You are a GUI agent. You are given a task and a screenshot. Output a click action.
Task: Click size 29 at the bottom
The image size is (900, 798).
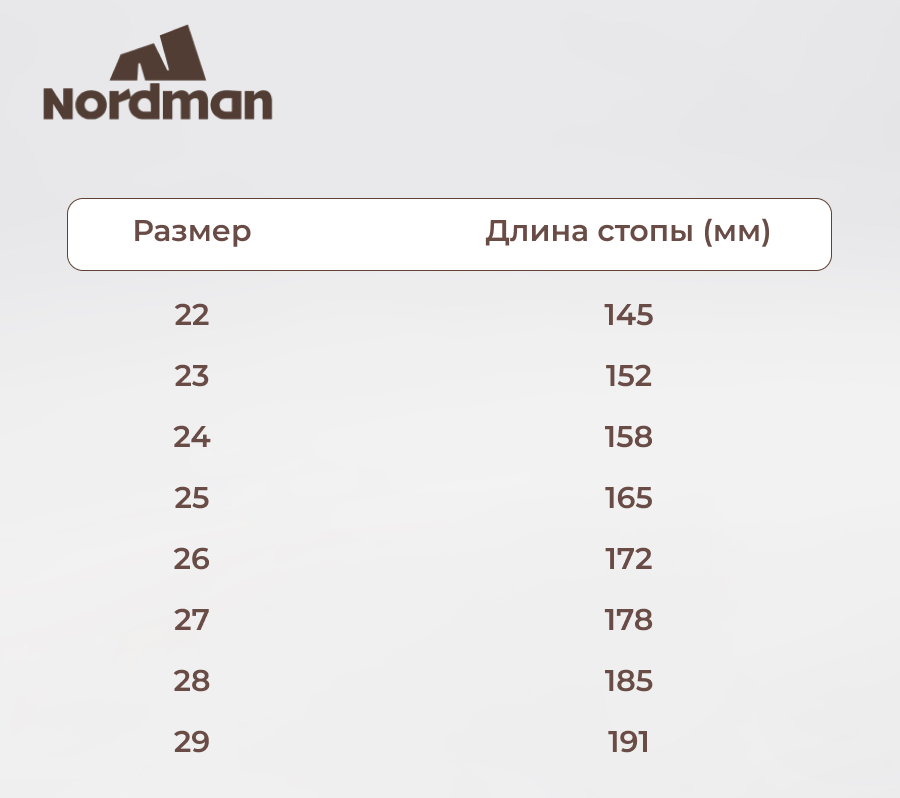[x=192, y=742]
